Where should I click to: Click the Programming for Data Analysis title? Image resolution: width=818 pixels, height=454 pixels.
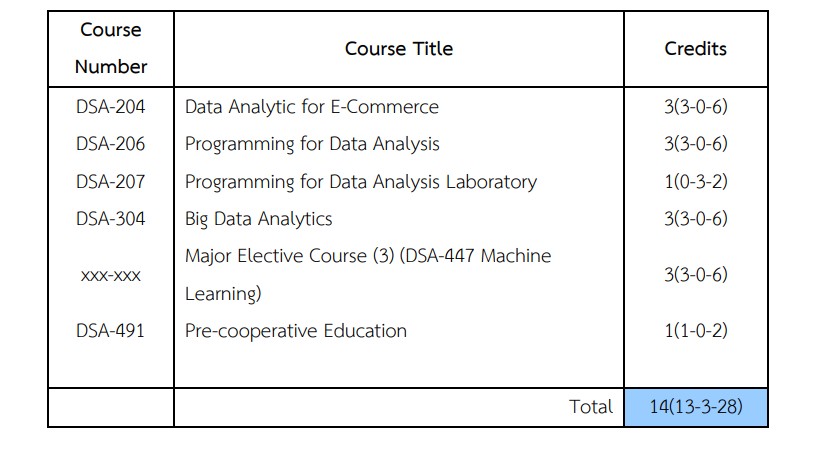(x=312, y=144)
